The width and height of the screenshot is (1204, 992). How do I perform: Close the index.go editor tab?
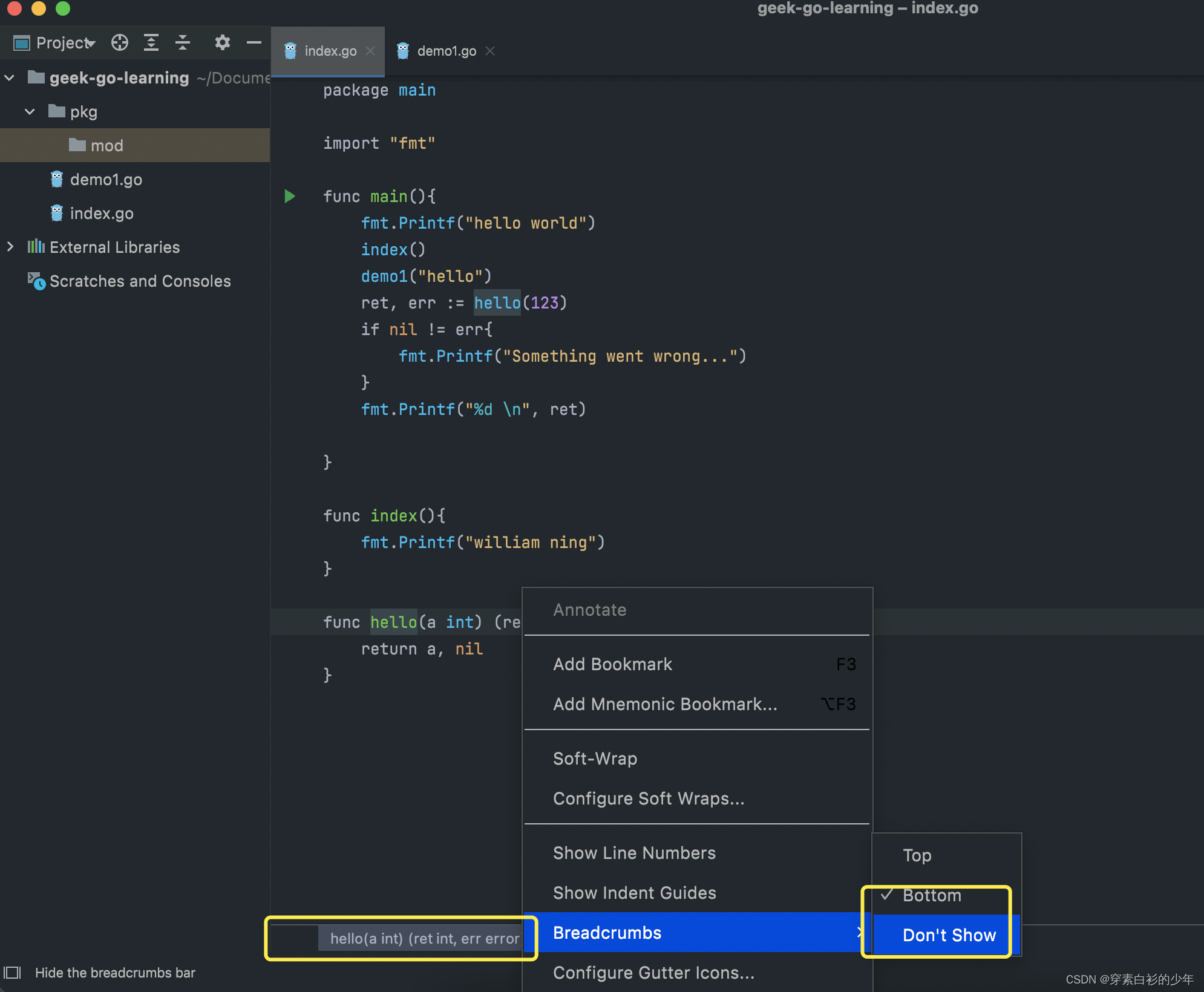[x=371, y=51]
